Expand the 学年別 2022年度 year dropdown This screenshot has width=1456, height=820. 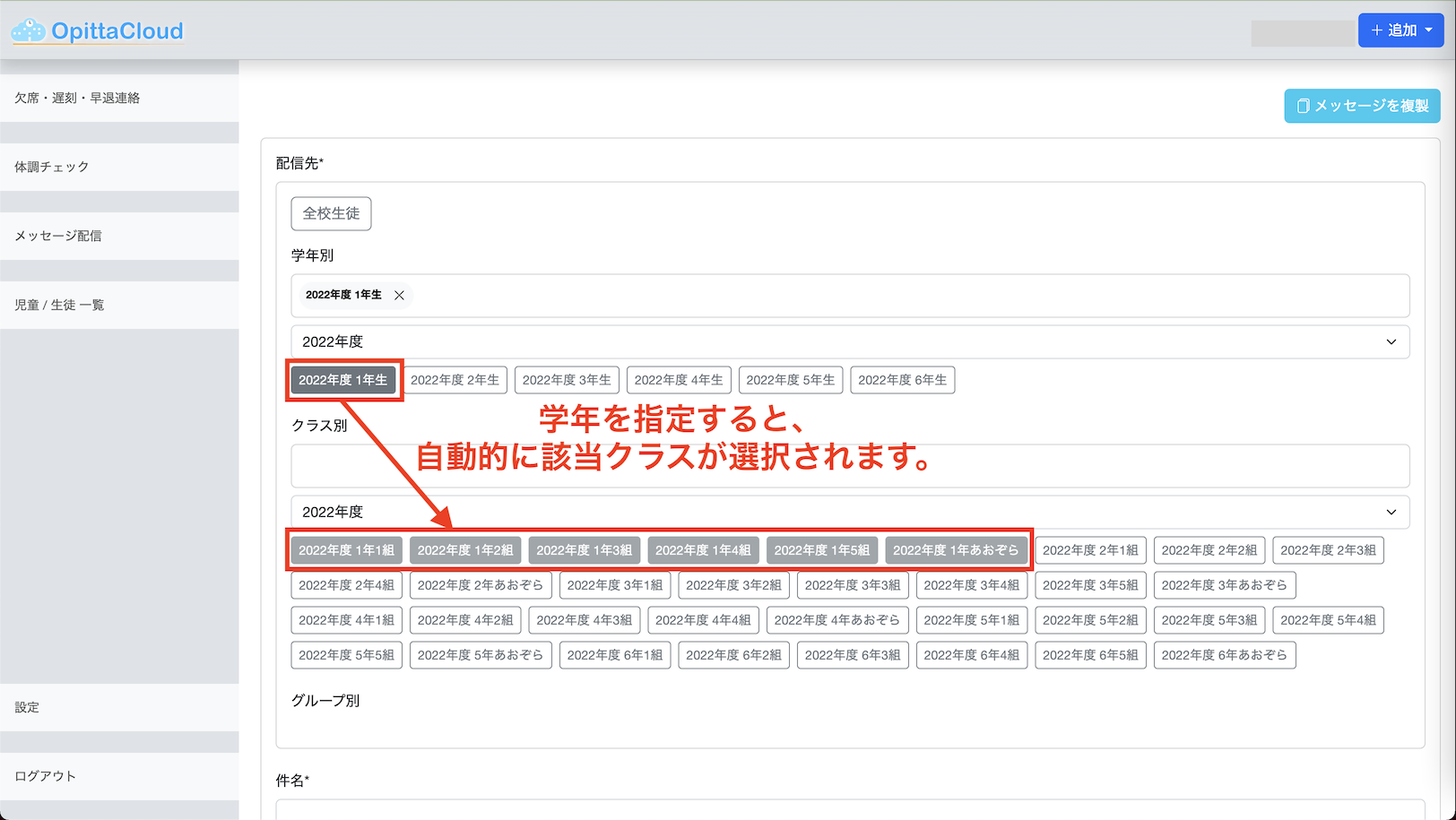pos(850,341)
